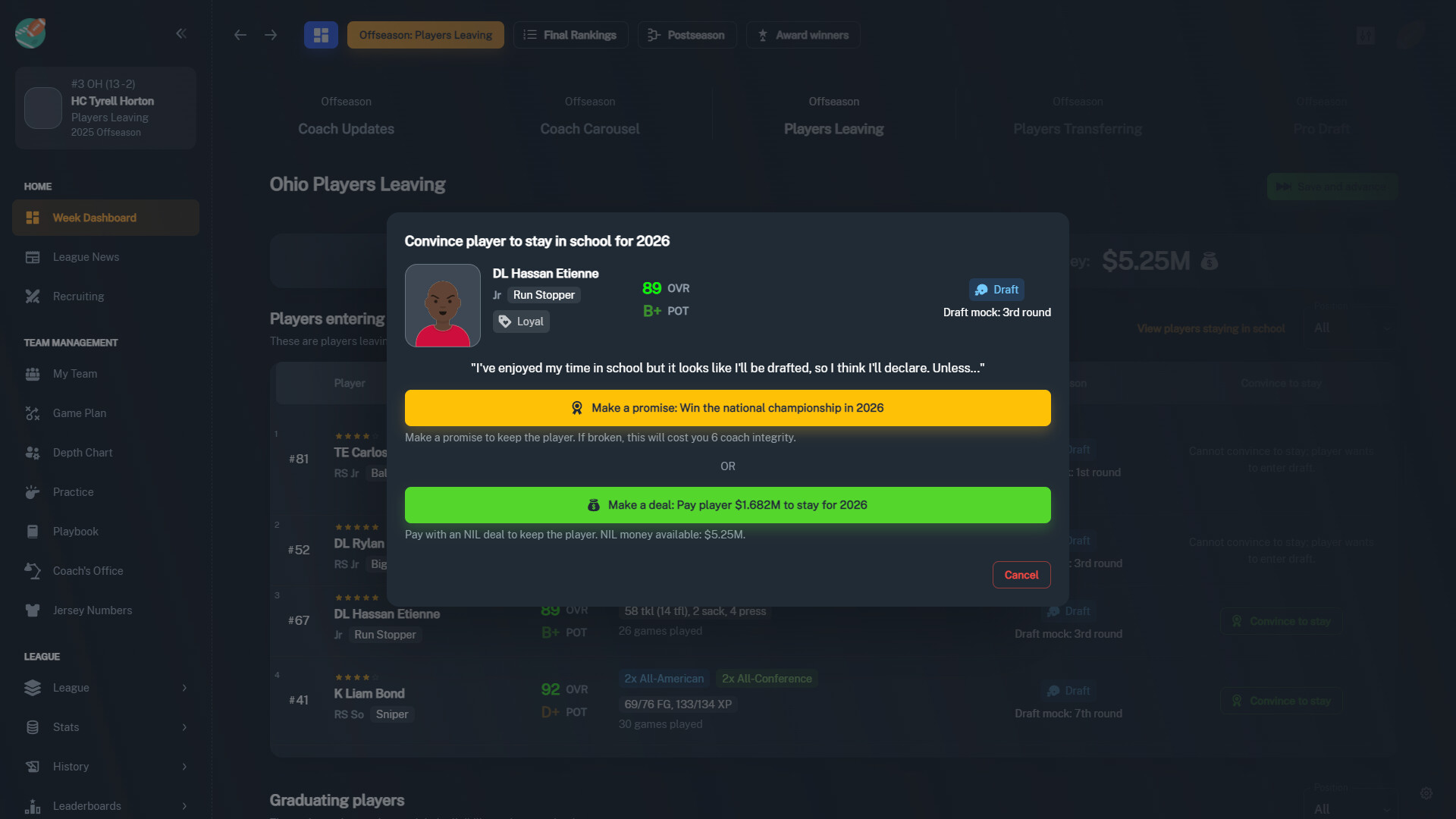Collapse the sidebar with the double chevron
Image resolution: width=1456 pixels, height=819 pixels.
(x=181, y=33)
